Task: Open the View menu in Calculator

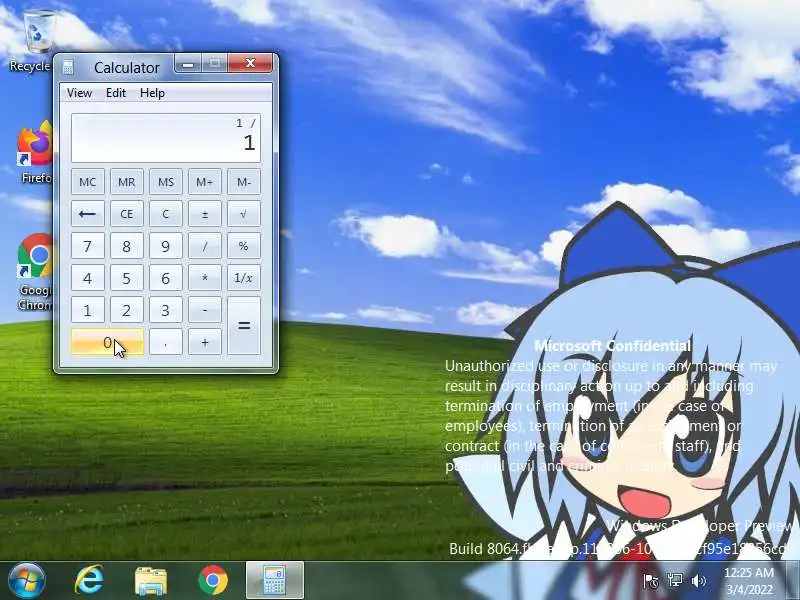Action: [79, 93]
